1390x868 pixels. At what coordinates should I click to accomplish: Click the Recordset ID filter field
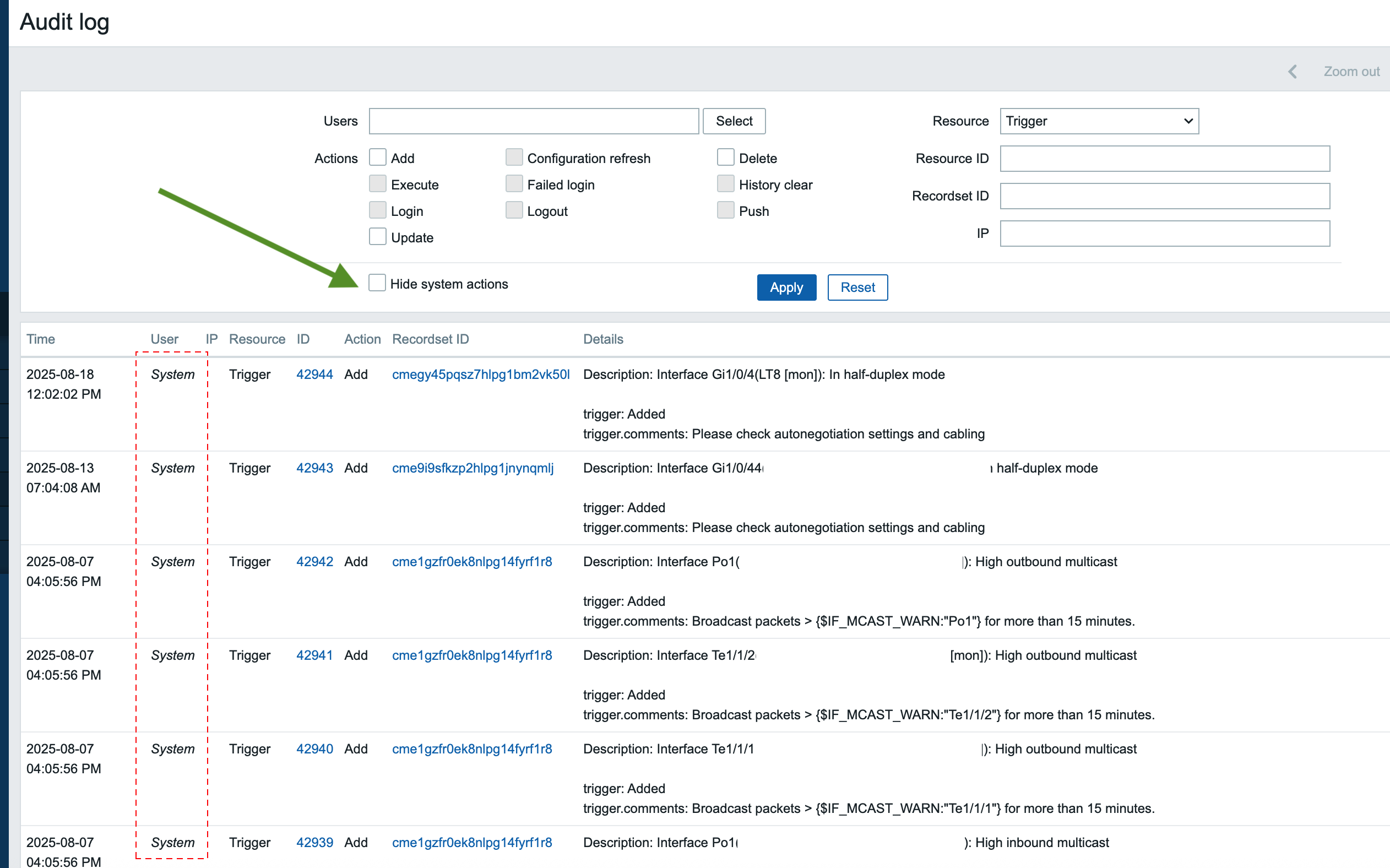click(x=1164, y=196)
